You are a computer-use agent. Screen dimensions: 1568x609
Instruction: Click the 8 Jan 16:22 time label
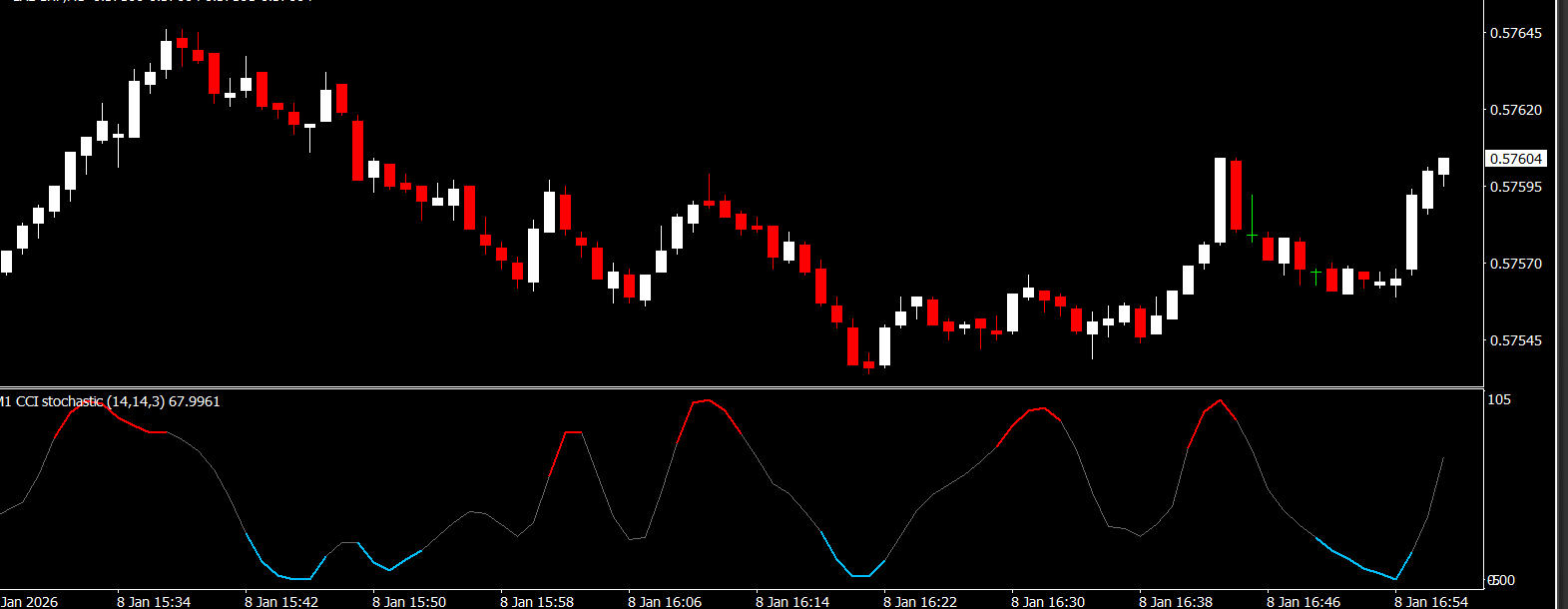click(920, 601)
